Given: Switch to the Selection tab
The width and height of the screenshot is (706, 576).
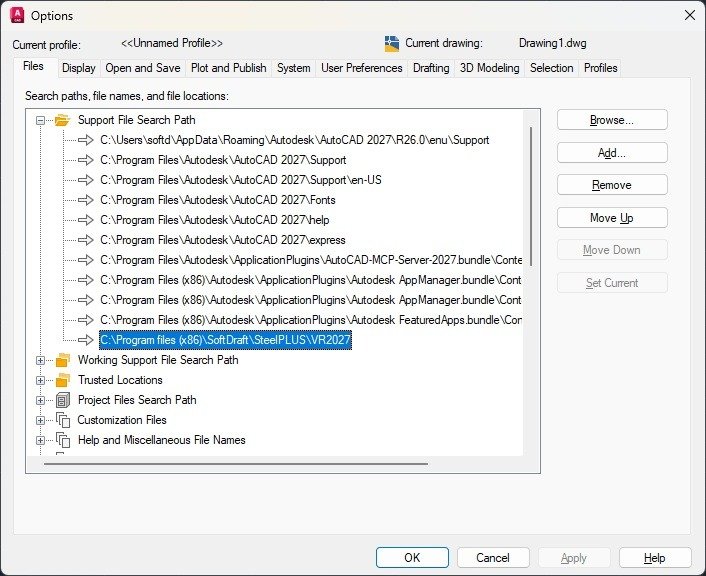Looking at the screenshot, I should pos(552,68).
